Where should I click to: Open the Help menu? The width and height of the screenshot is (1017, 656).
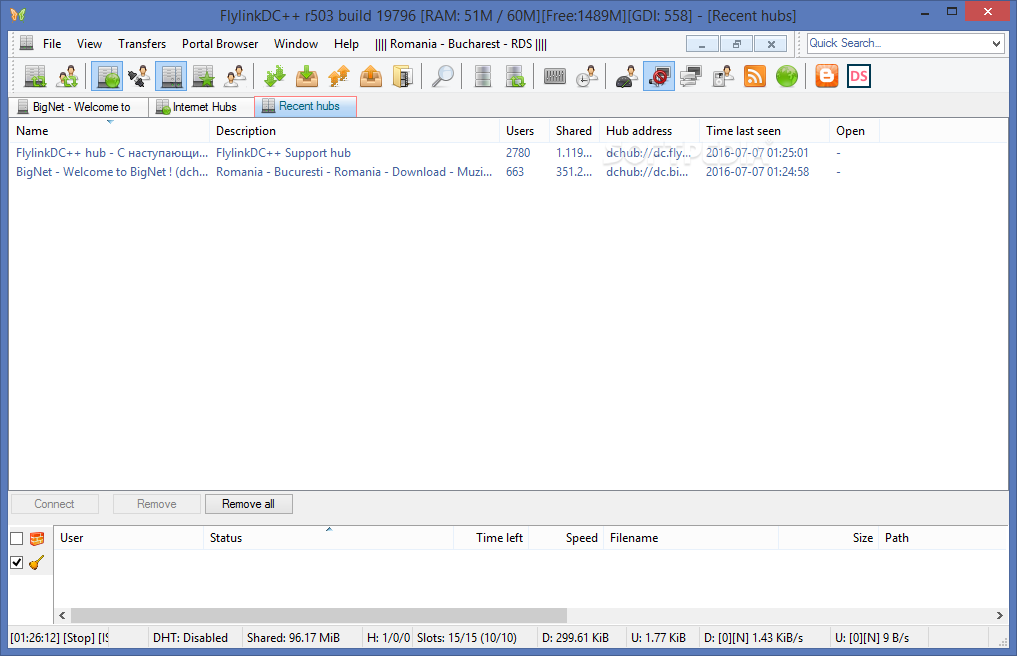(x=346, y=44)
